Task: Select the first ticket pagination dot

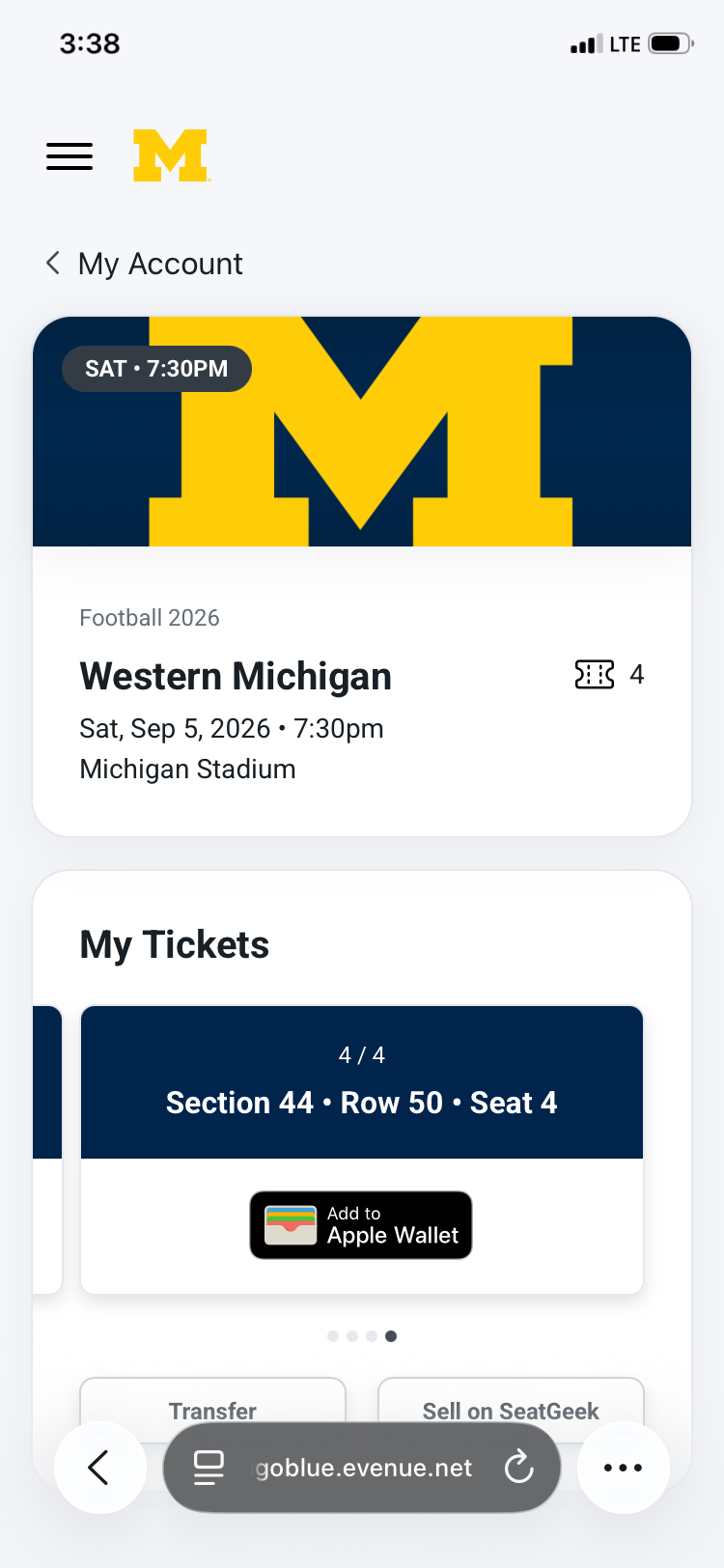Action: [x=333, y=1336]
